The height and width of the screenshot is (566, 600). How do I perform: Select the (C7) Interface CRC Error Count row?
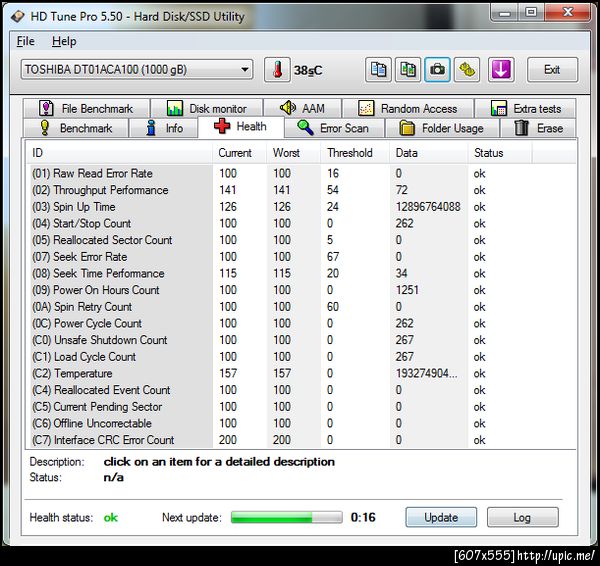pyautogui.click(x=300, y=440)
